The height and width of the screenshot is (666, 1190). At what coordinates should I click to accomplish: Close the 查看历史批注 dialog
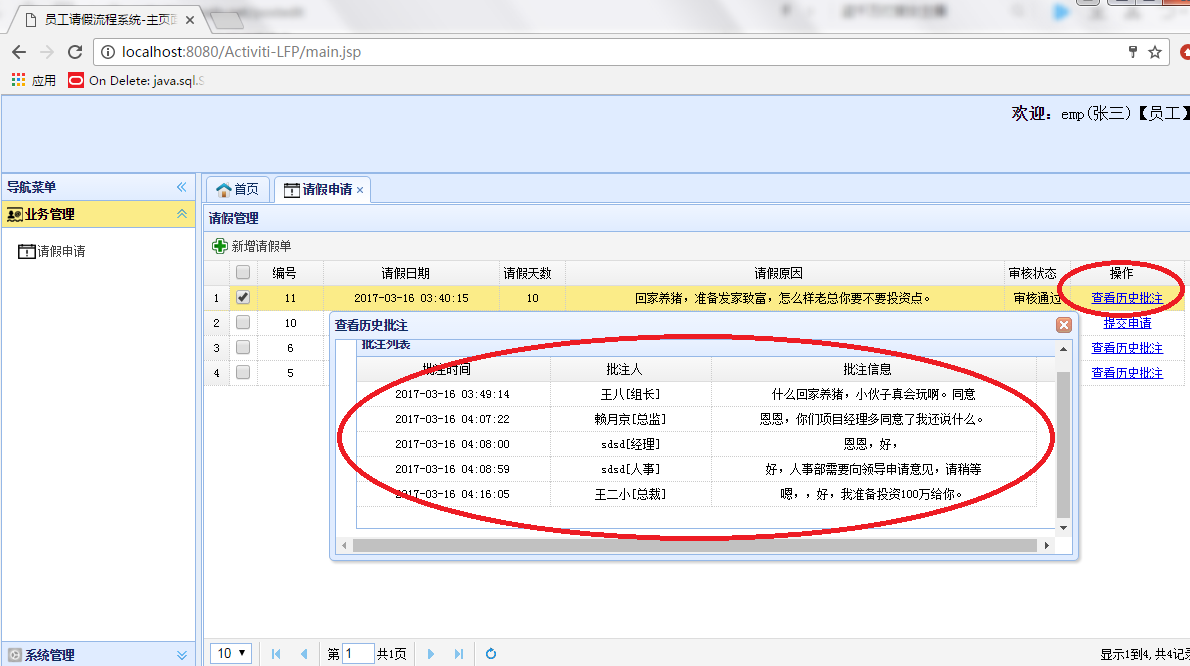pyautogui.click(x=1064, y=325)
